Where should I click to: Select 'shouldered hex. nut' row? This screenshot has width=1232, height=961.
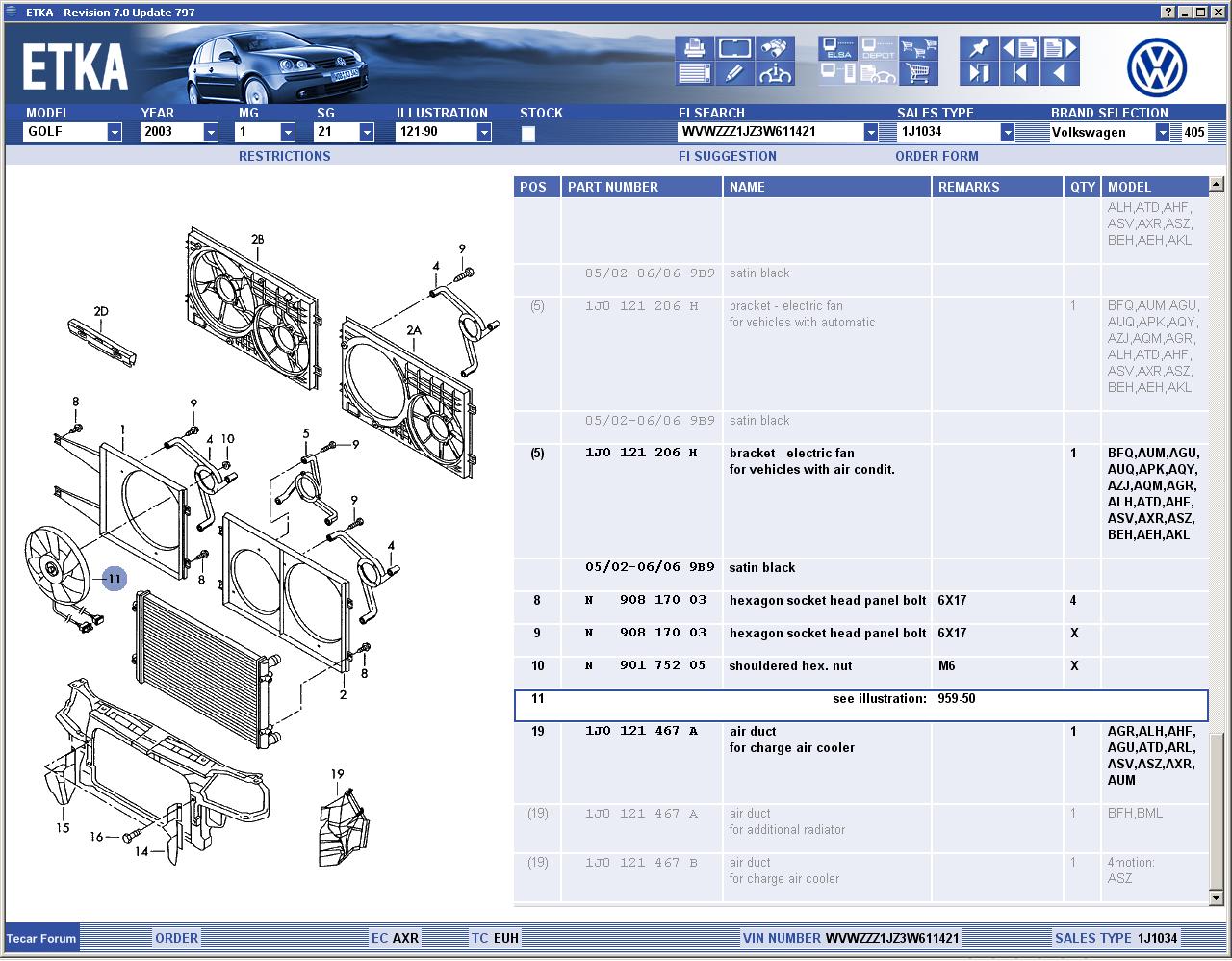[x=860, y=672]
